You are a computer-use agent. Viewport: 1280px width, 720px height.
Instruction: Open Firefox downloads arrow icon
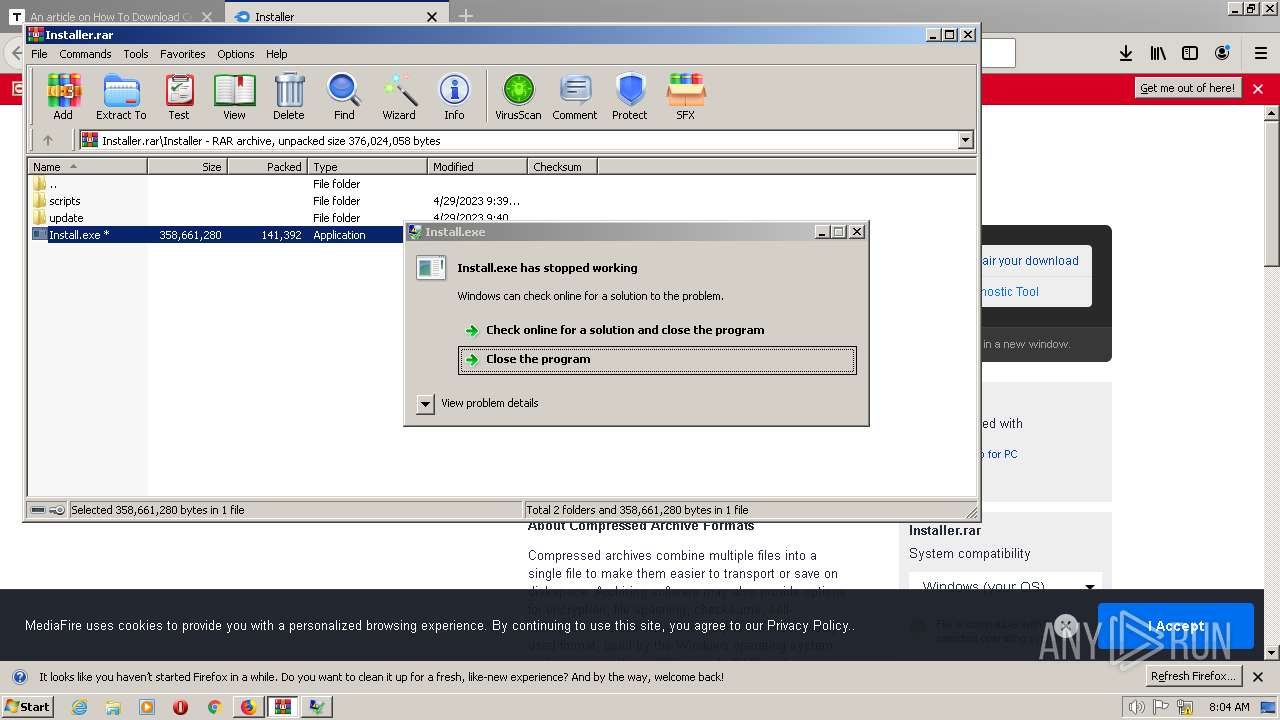point(1125,53)
